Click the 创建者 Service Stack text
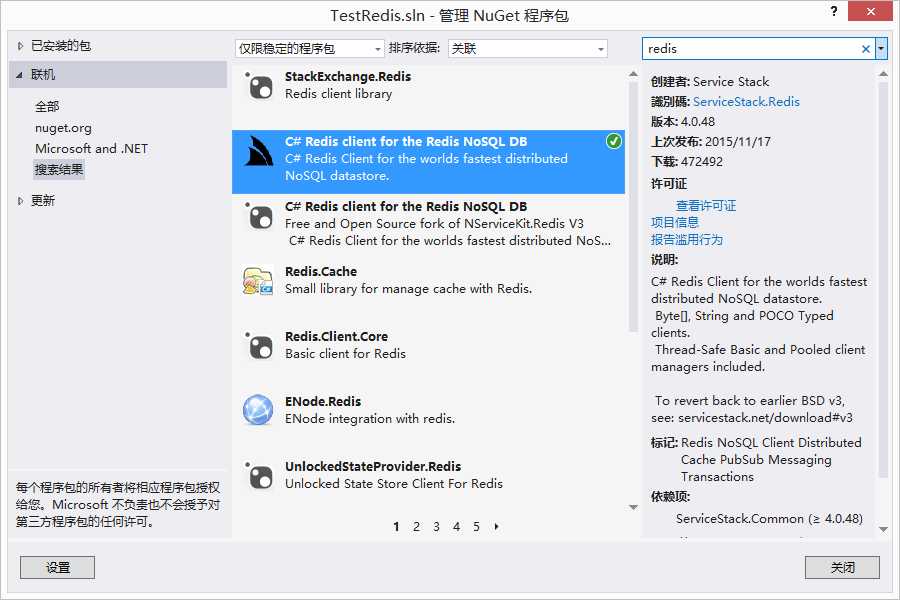Image resolution: width=900 pixels, height=600 pixels. tap(710, 82)
